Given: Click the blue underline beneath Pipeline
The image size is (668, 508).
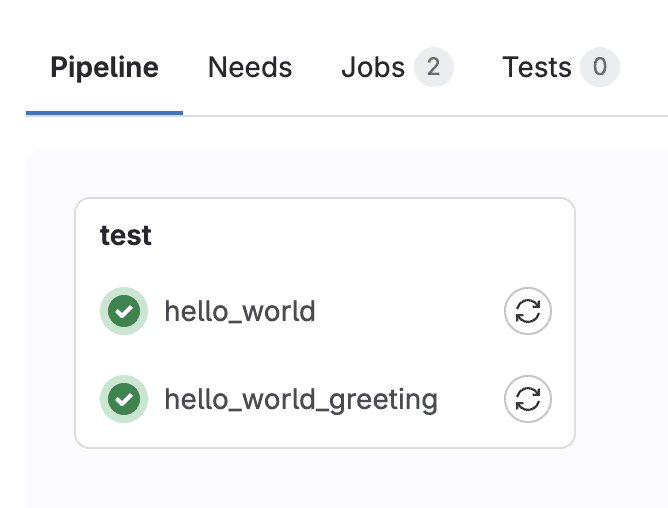Looking at the screenshot, I should click(104, 113).
